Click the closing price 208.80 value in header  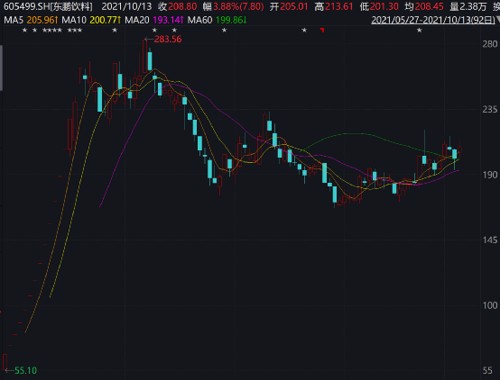tap(182, 6)
